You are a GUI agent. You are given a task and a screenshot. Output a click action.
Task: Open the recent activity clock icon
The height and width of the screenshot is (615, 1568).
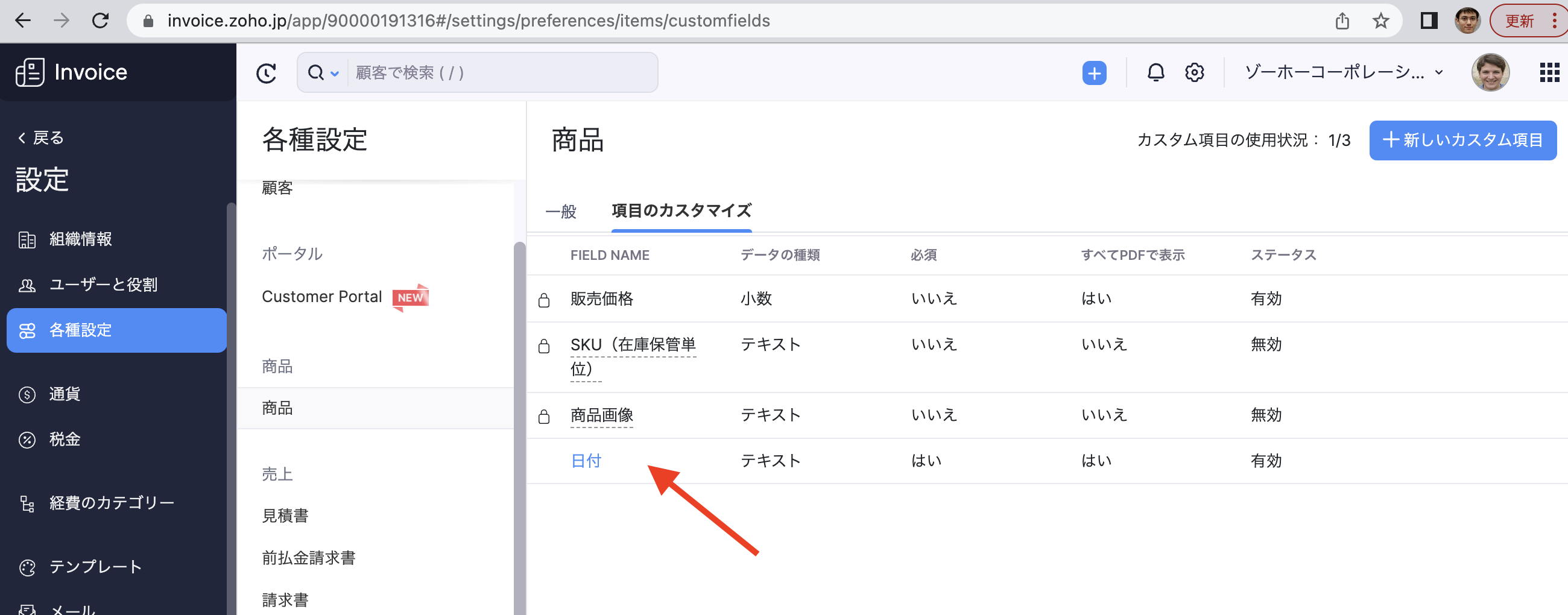pyautogui.click(x=266, y=74)
